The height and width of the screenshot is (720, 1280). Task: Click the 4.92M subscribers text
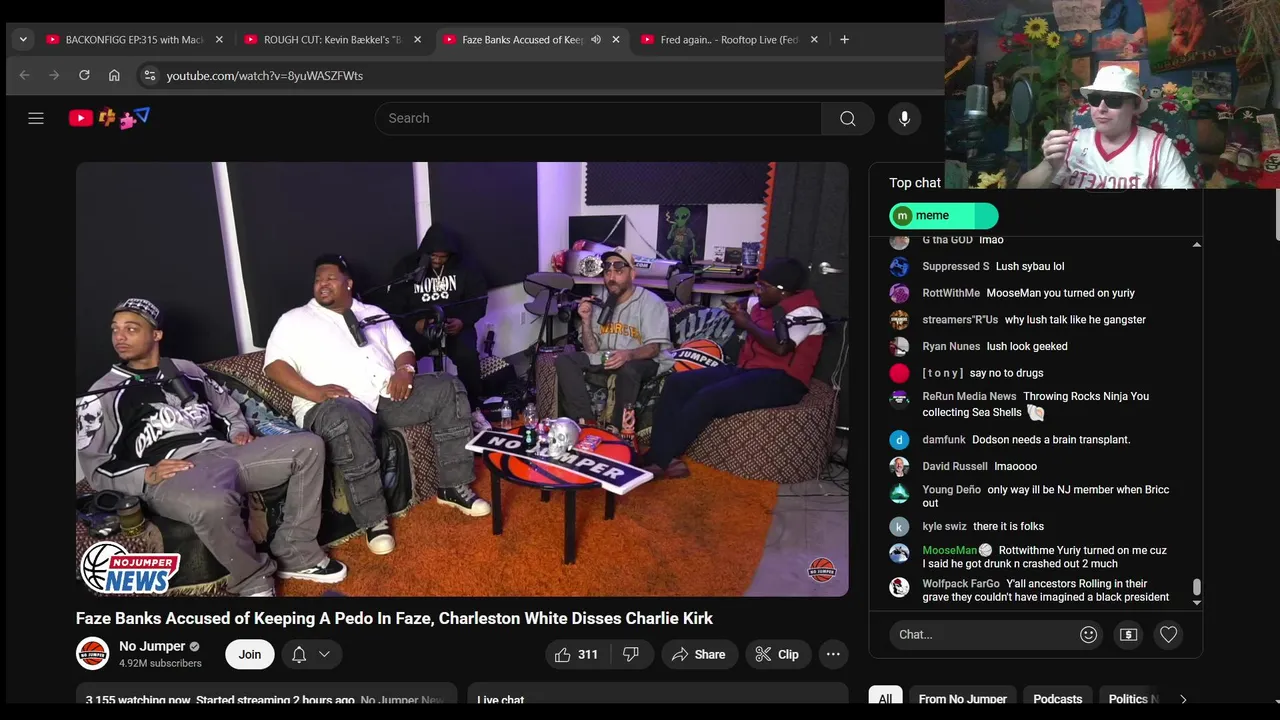(x=160, y=663)
